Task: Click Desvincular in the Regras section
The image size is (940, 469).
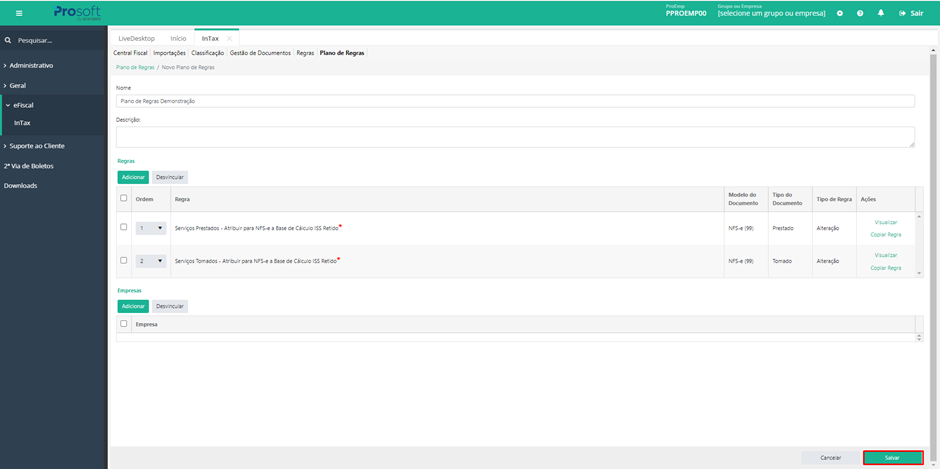Action: [170, 178]
